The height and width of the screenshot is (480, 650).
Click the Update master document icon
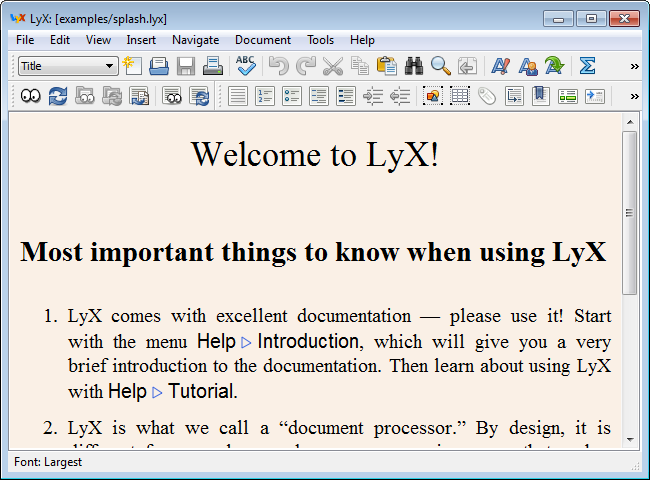(112, 96)
